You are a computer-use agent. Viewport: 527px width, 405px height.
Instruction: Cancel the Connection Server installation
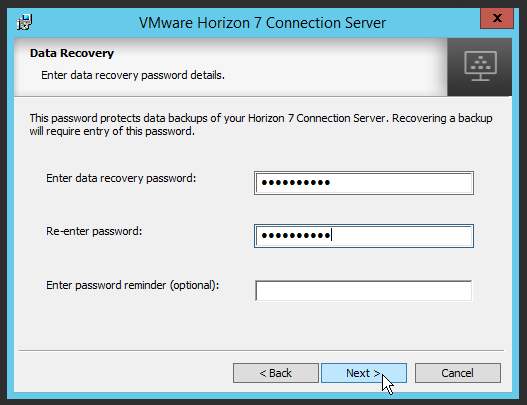[x=457, y=373]
